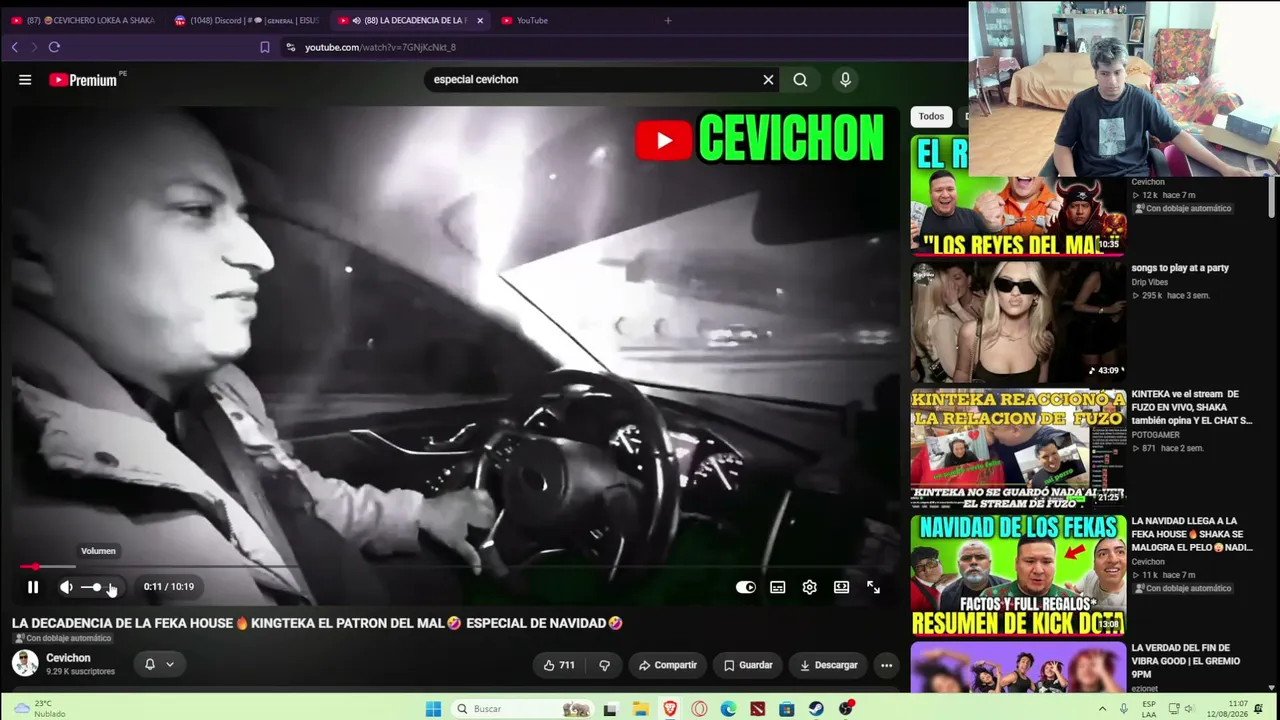Image resolution: width=1280 pixels, height=720 pixels.
Task: Click the Descargar button
Action: [828, 665]
